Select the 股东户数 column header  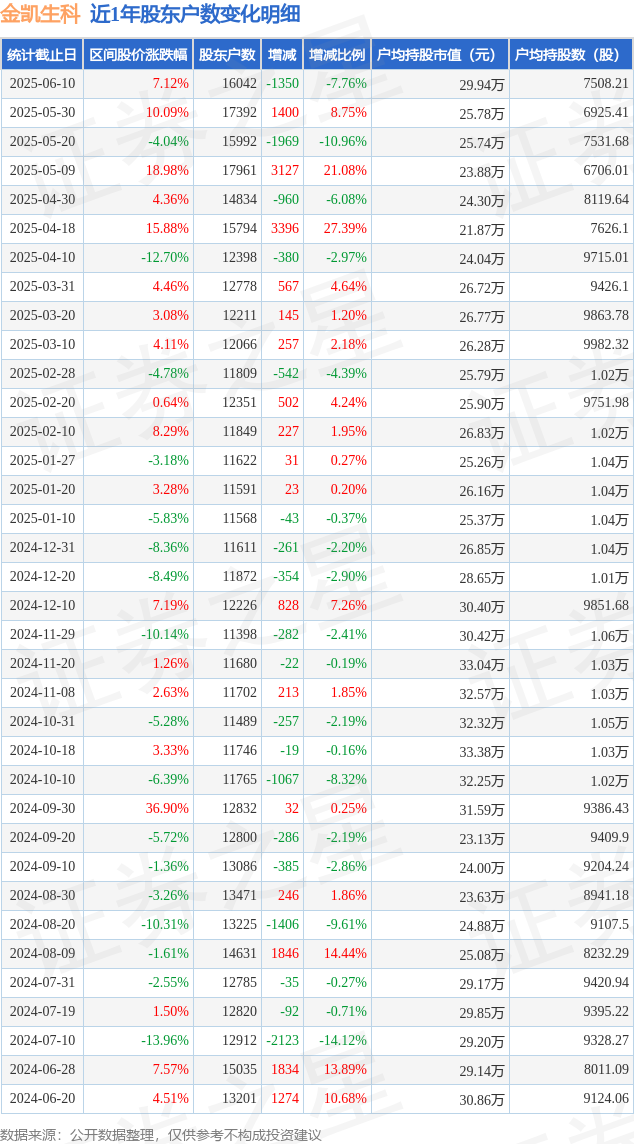[x=227, y=55]
